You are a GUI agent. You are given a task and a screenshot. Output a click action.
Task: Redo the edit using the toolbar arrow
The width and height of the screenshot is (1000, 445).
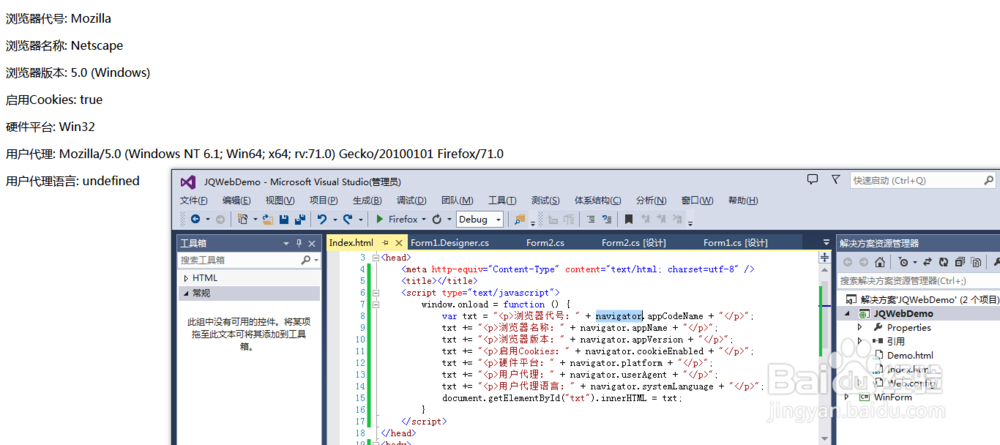click(x=348, y=219)
